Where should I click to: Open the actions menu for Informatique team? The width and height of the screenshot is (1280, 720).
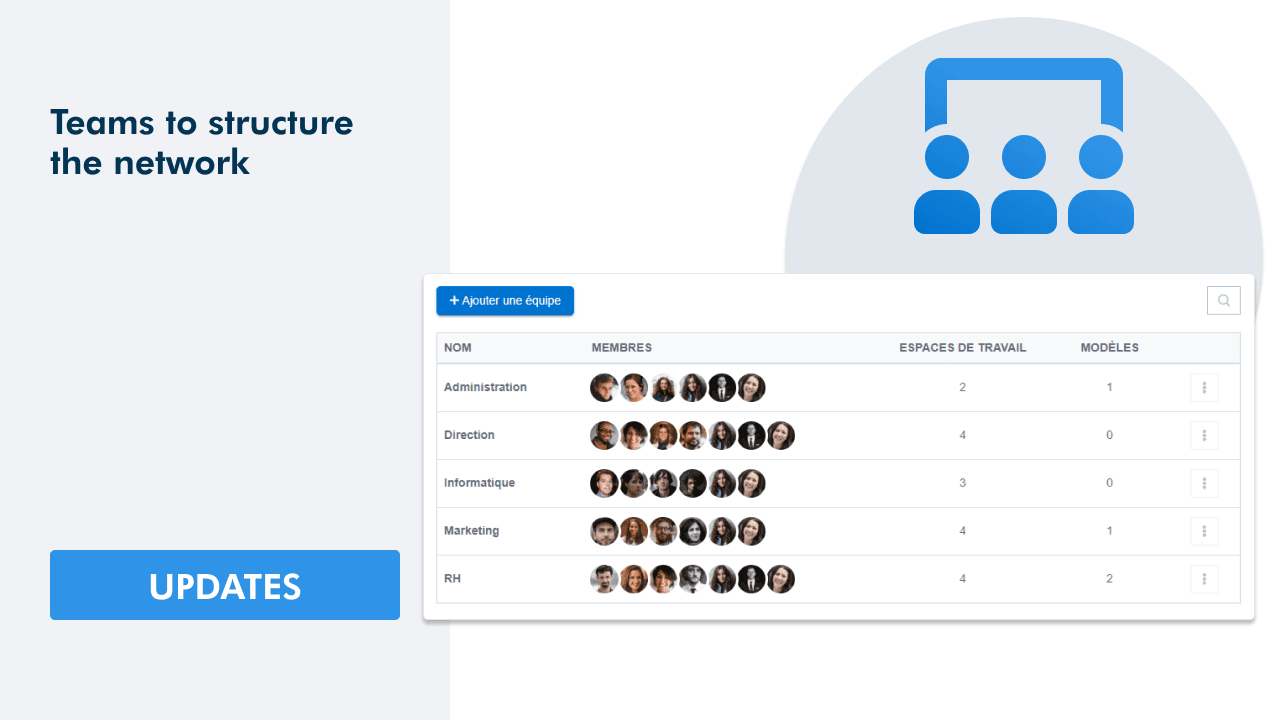click(x=1204, y=483)
